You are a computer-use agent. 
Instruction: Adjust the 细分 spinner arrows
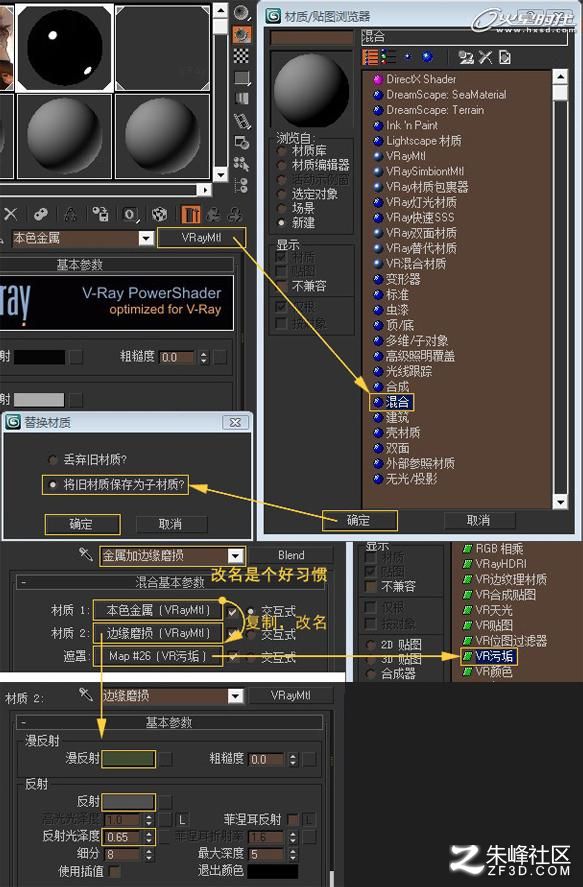(x=149, y=854)
